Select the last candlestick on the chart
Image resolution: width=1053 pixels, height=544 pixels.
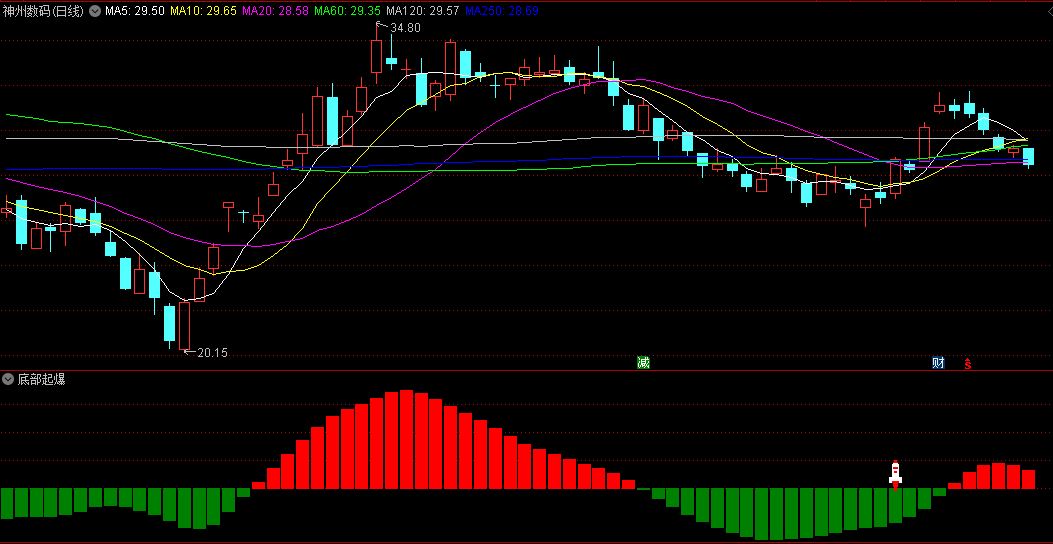click(x=1028, y=156)
